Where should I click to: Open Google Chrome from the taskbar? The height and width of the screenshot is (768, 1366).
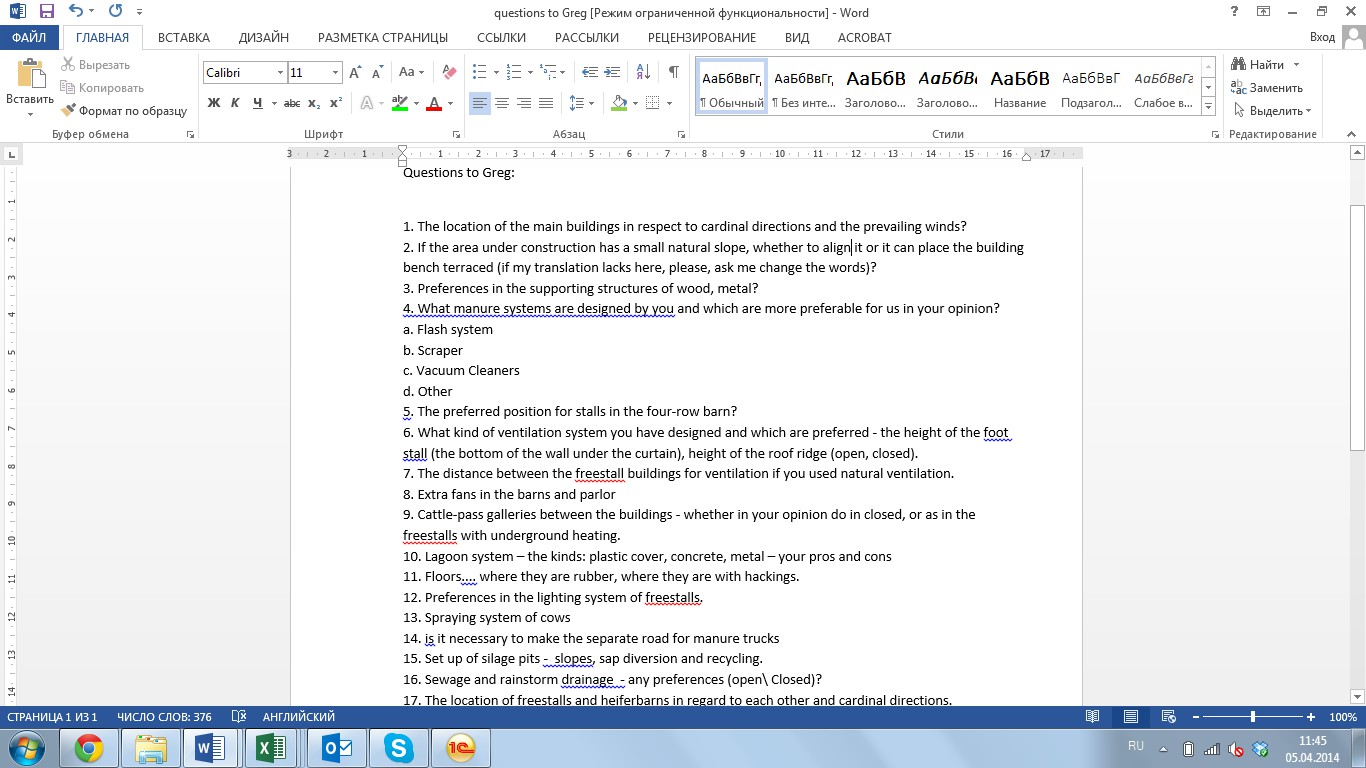tap(89, 748)
